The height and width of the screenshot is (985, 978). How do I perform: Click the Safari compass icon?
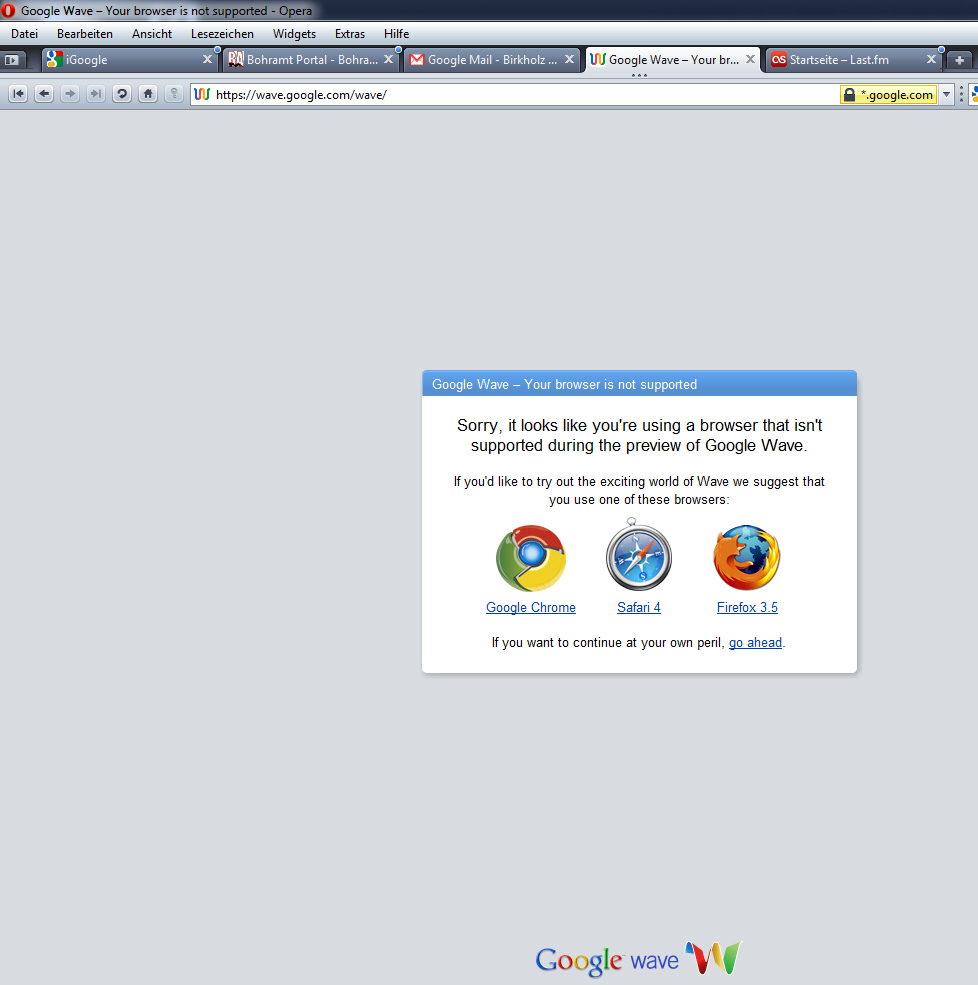(x=638, y=557)
